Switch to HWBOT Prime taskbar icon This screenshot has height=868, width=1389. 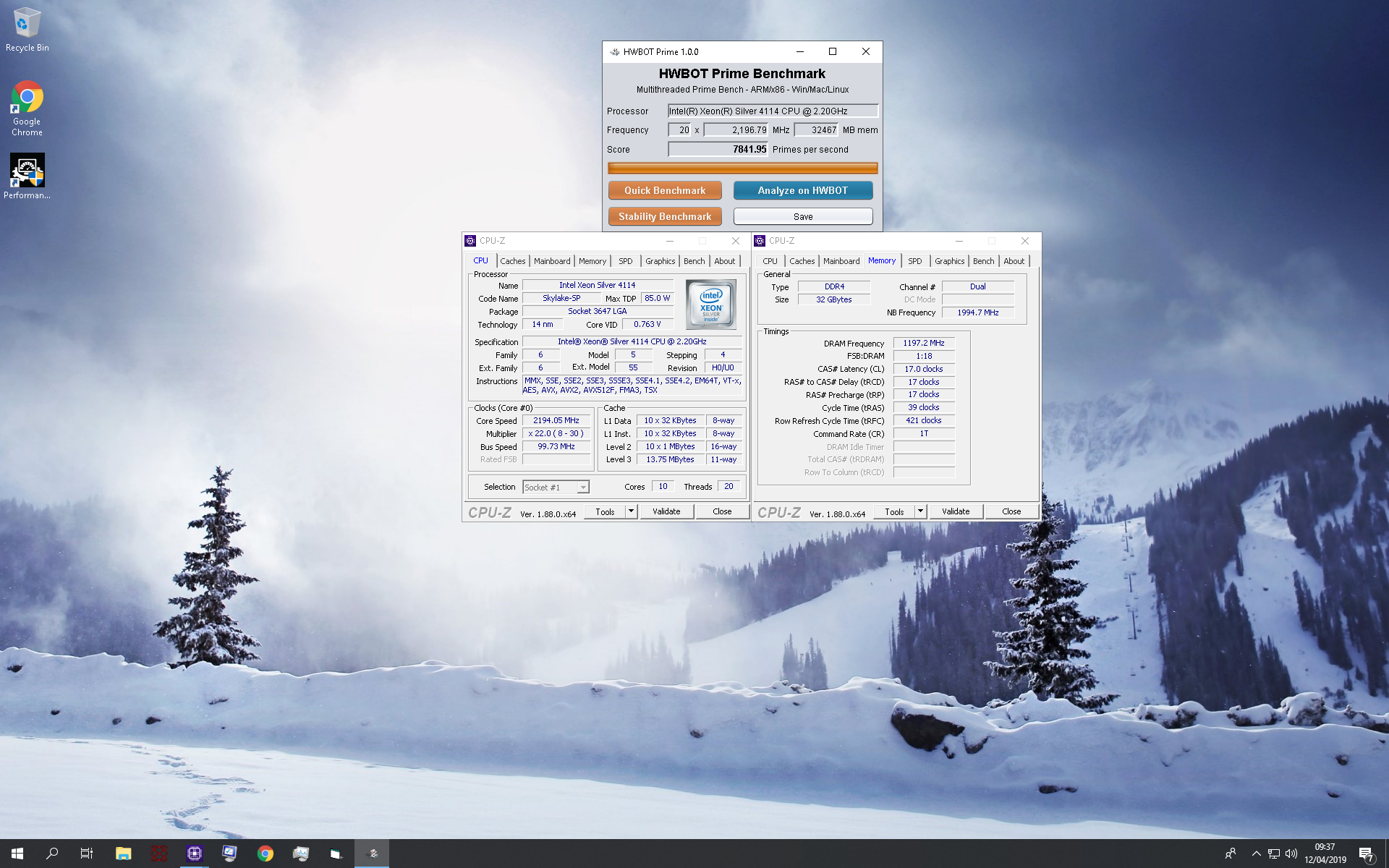[373, 854]
